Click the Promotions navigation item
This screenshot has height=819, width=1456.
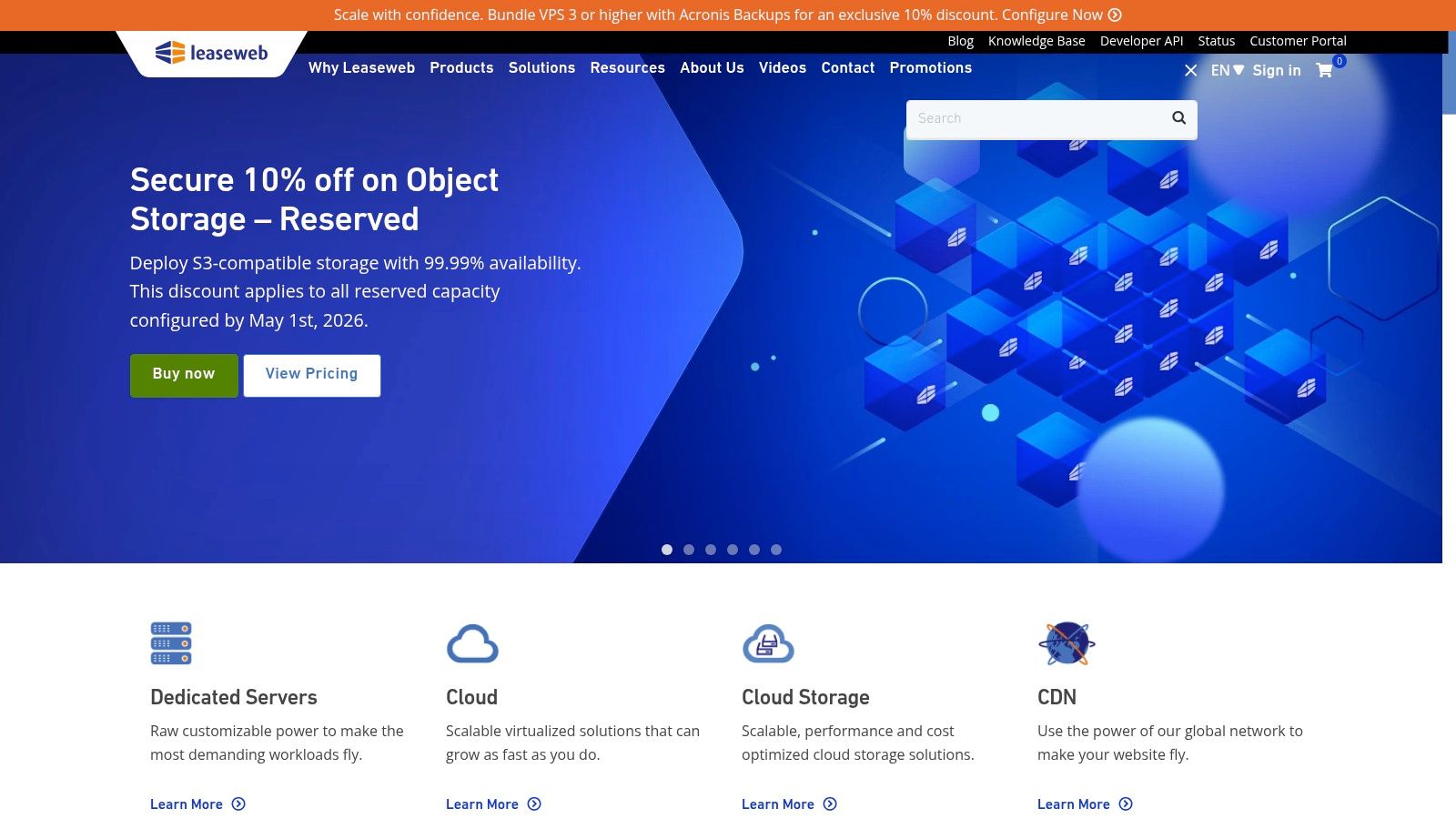(x=930, y=68)
